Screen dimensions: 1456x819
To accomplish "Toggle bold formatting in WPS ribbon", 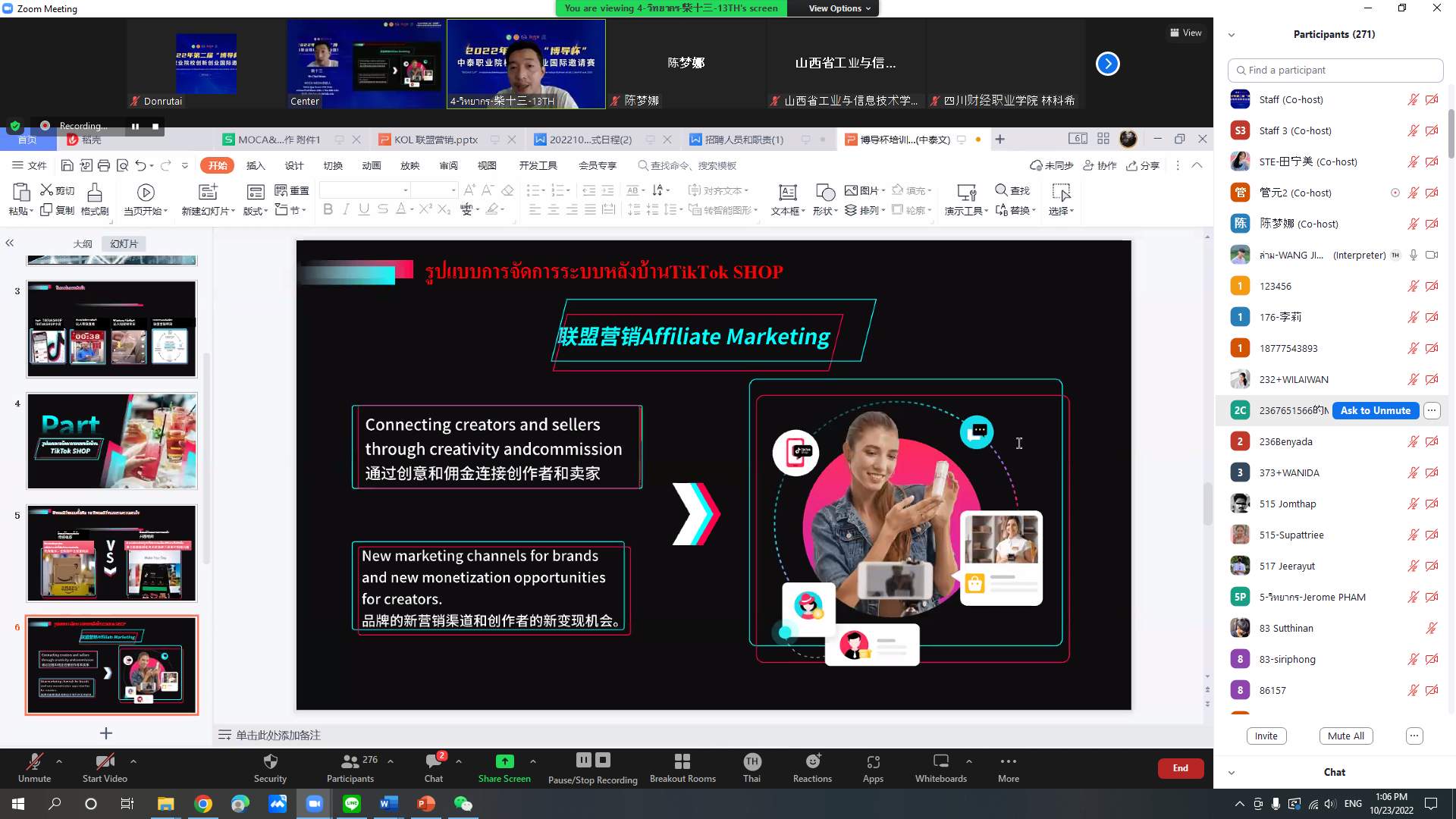I will pos(328,209).
